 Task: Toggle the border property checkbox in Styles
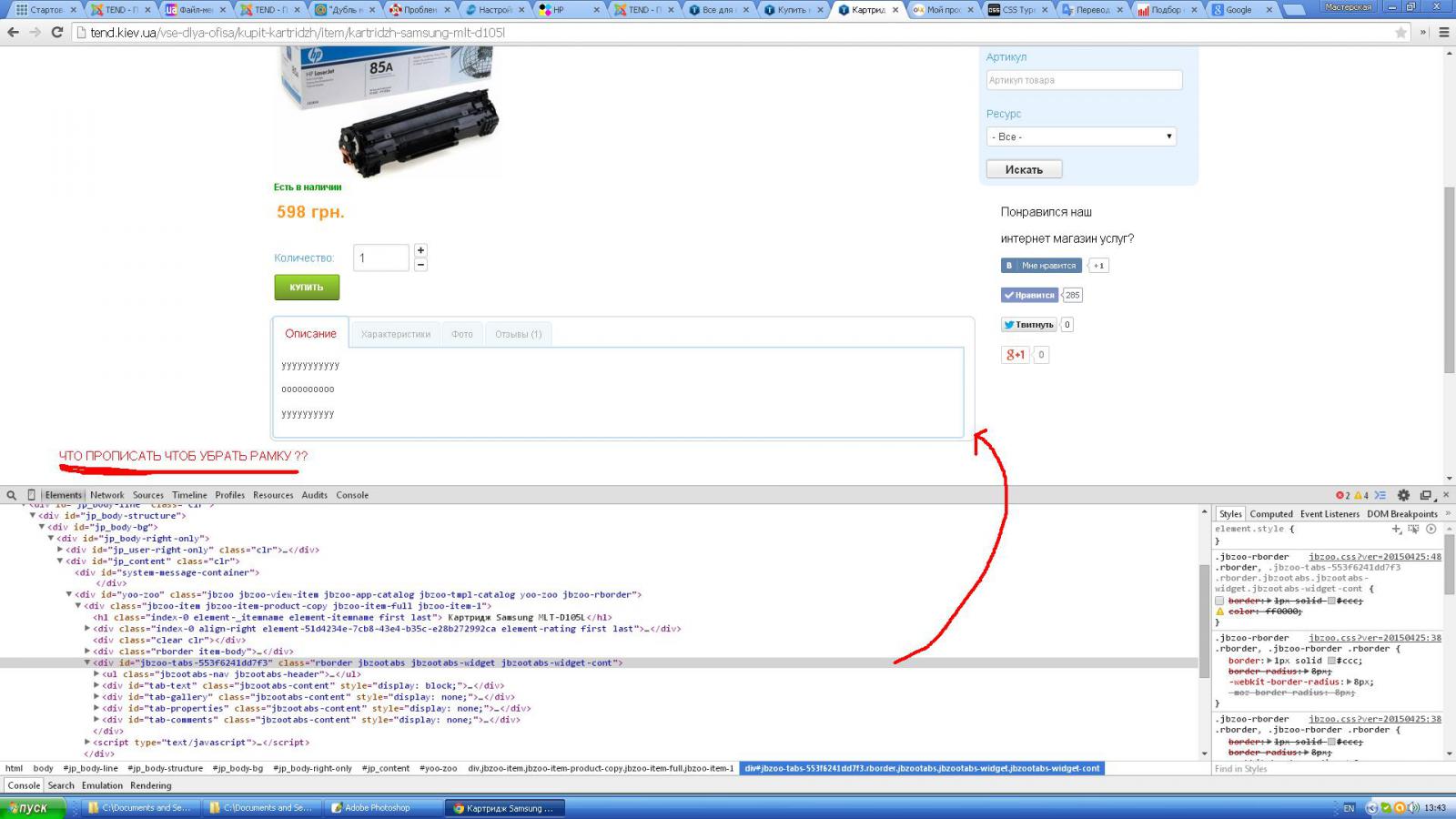point(1220,601)
